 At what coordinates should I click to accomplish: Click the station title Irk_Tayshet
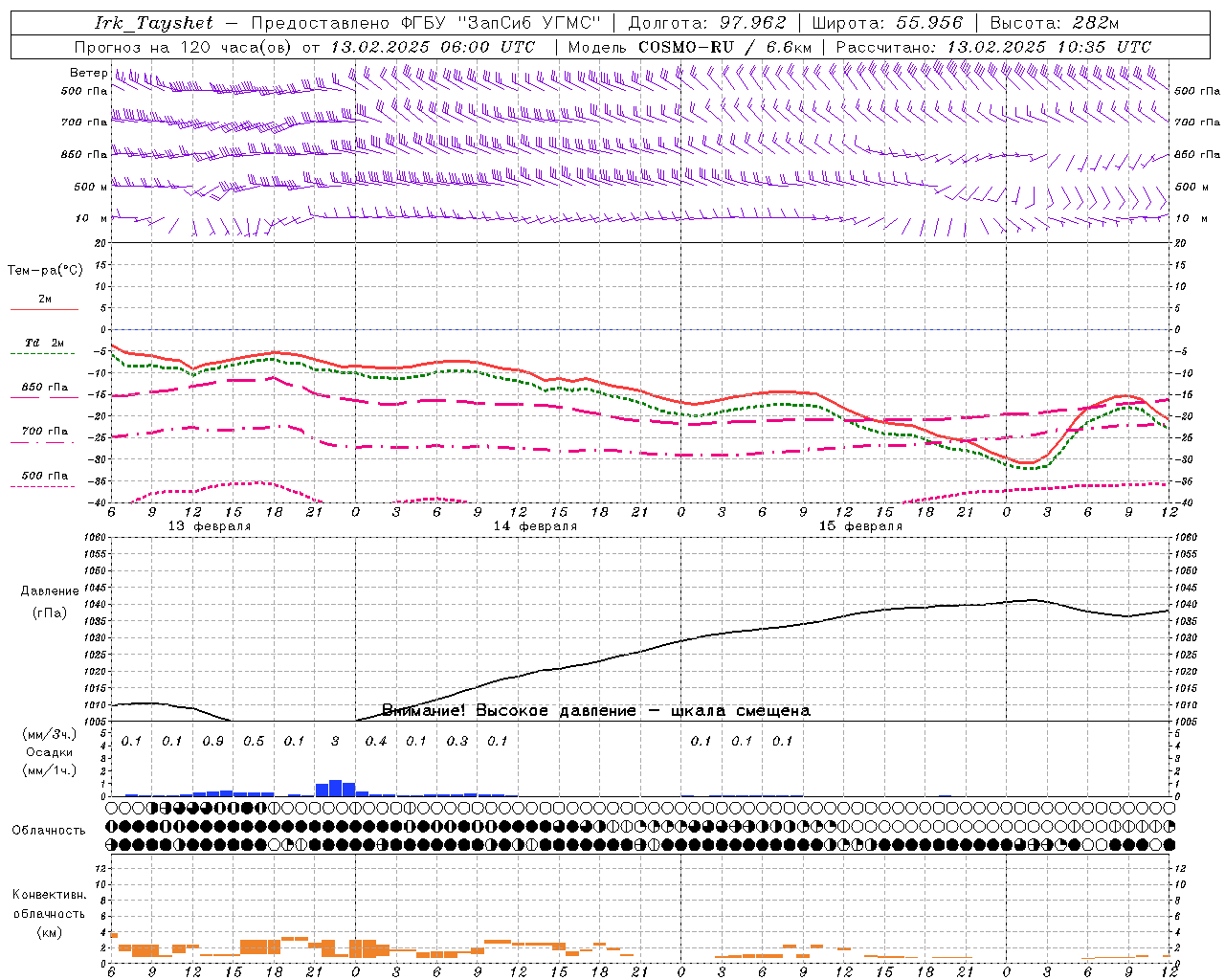pos(153,23)
